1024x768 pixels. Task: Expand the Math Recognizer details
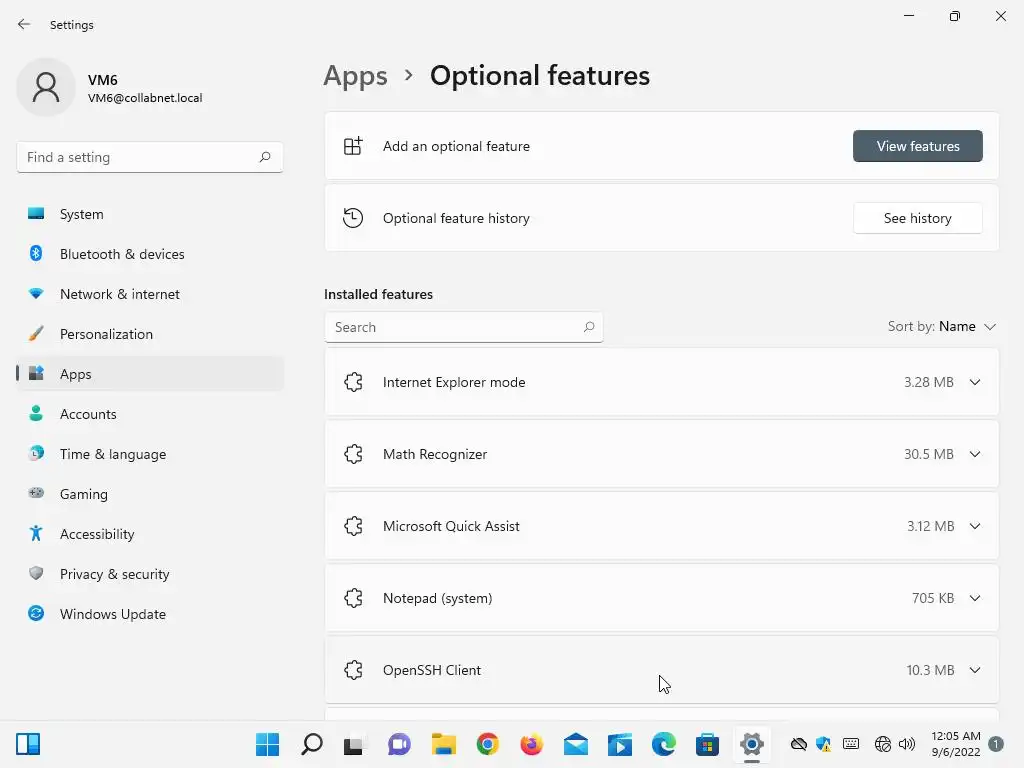tap(975, 454)
